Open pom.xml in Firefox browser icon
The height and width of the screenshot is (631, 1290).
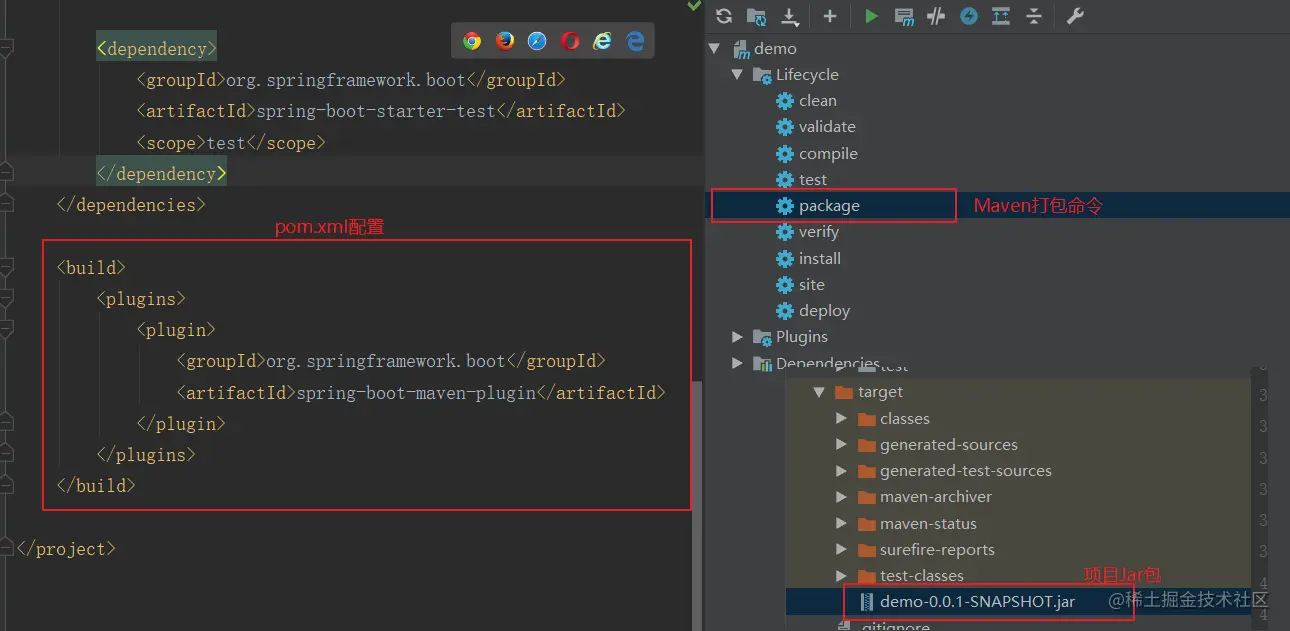(505, 41)
